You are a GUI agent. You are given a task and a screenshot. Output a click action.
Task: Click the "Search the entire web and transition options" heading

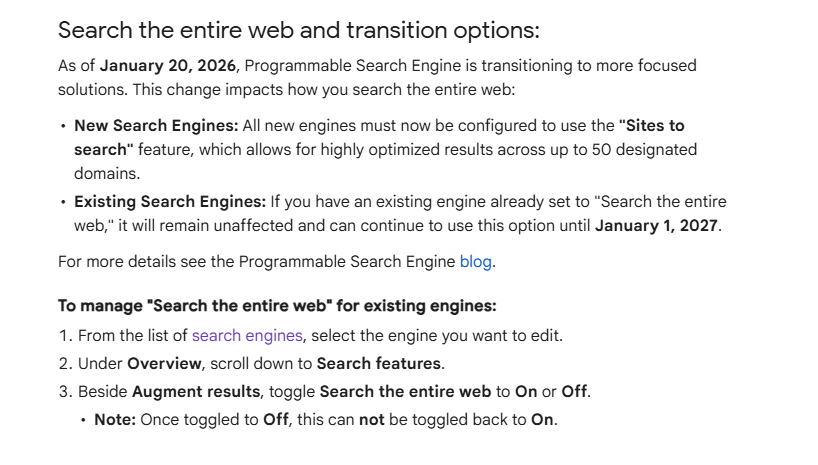pyautogui.click(x=298, y=30)
